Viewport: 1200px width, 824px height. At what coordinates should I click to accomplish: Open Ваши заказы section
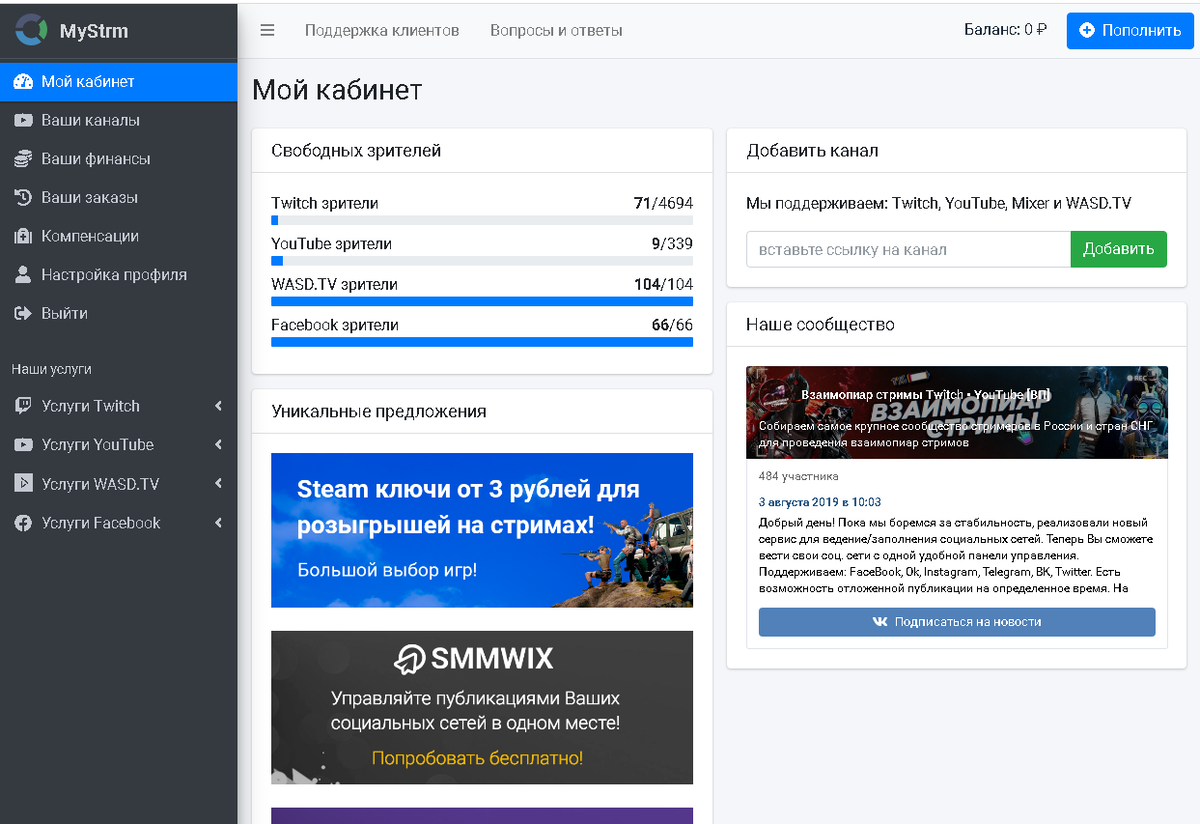119,198
